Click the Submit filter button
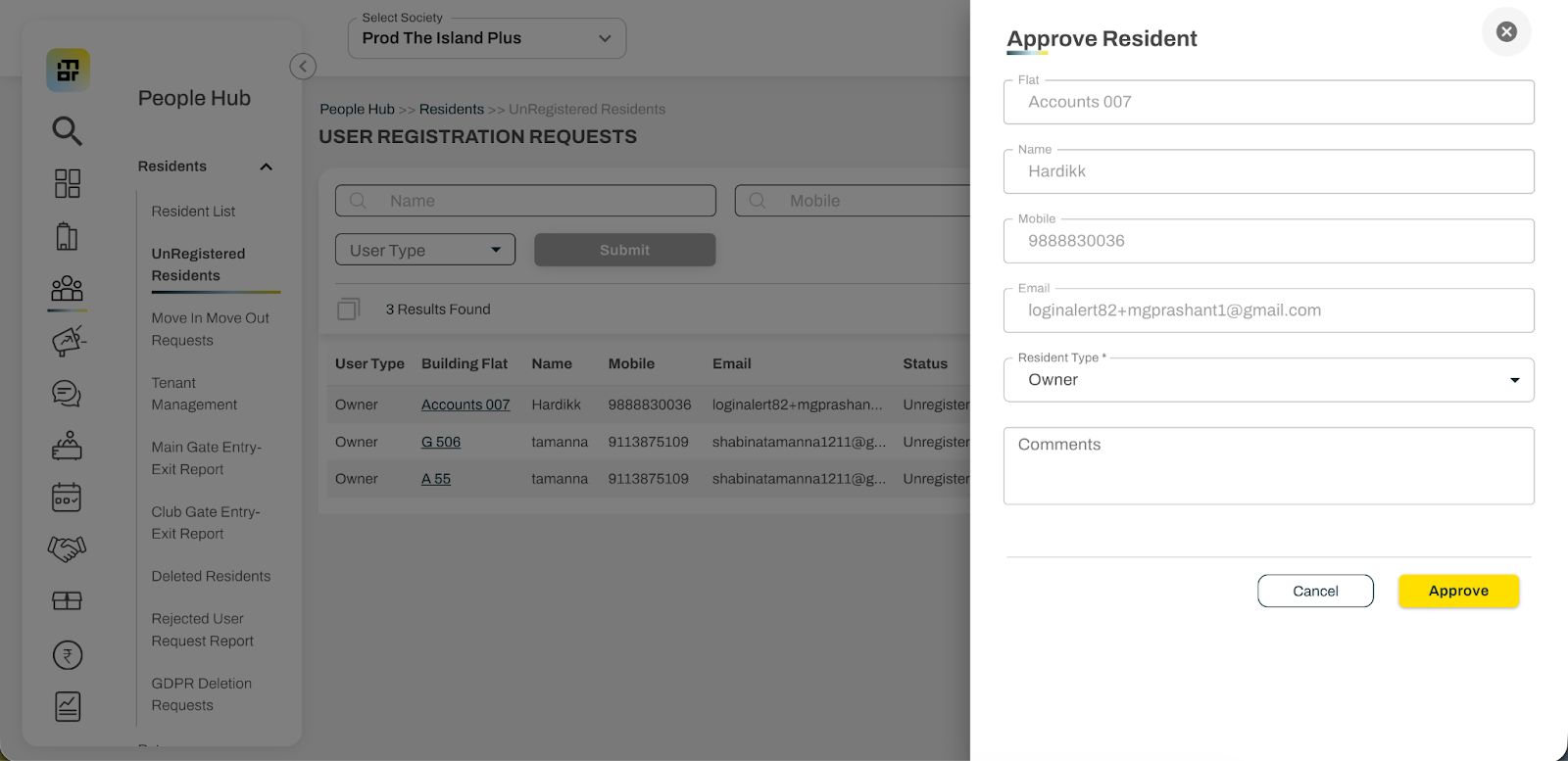The image size is (1568, 761). [625, 250]
